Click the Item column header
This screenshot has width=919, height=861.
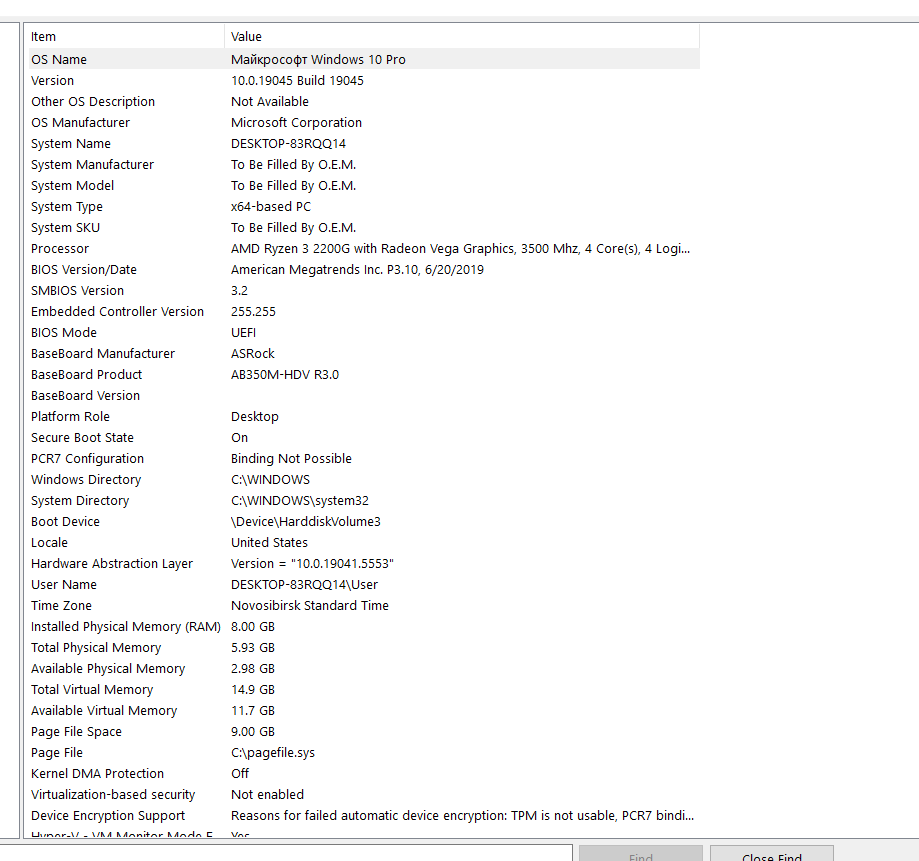[126, 36]
